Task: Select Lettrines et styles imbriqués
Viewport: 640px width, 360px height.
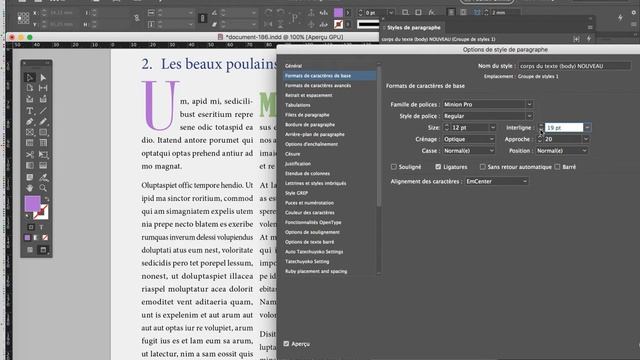Action: click(x=316, y=183)
